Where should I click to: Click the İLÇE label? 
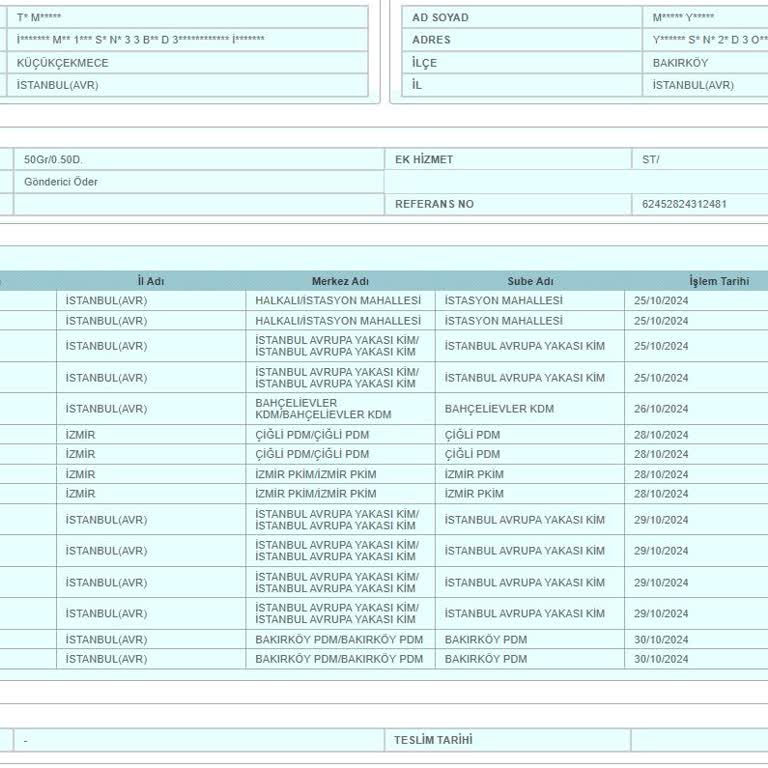424,63
